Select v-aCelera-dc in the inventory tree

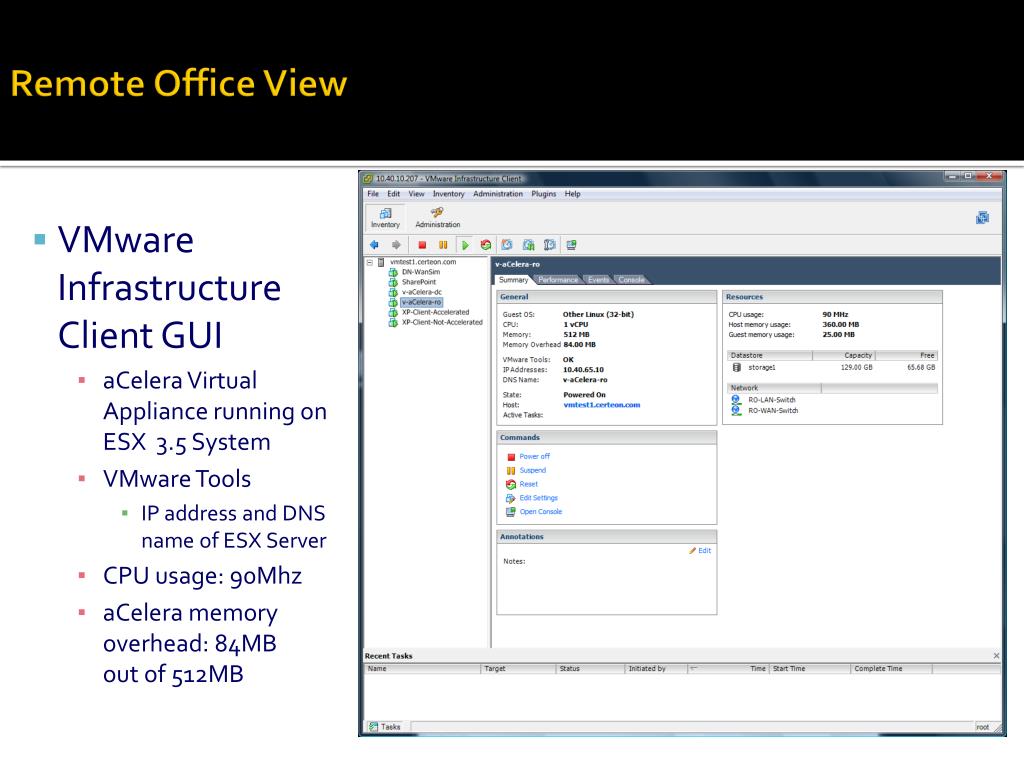pos(422,292)
